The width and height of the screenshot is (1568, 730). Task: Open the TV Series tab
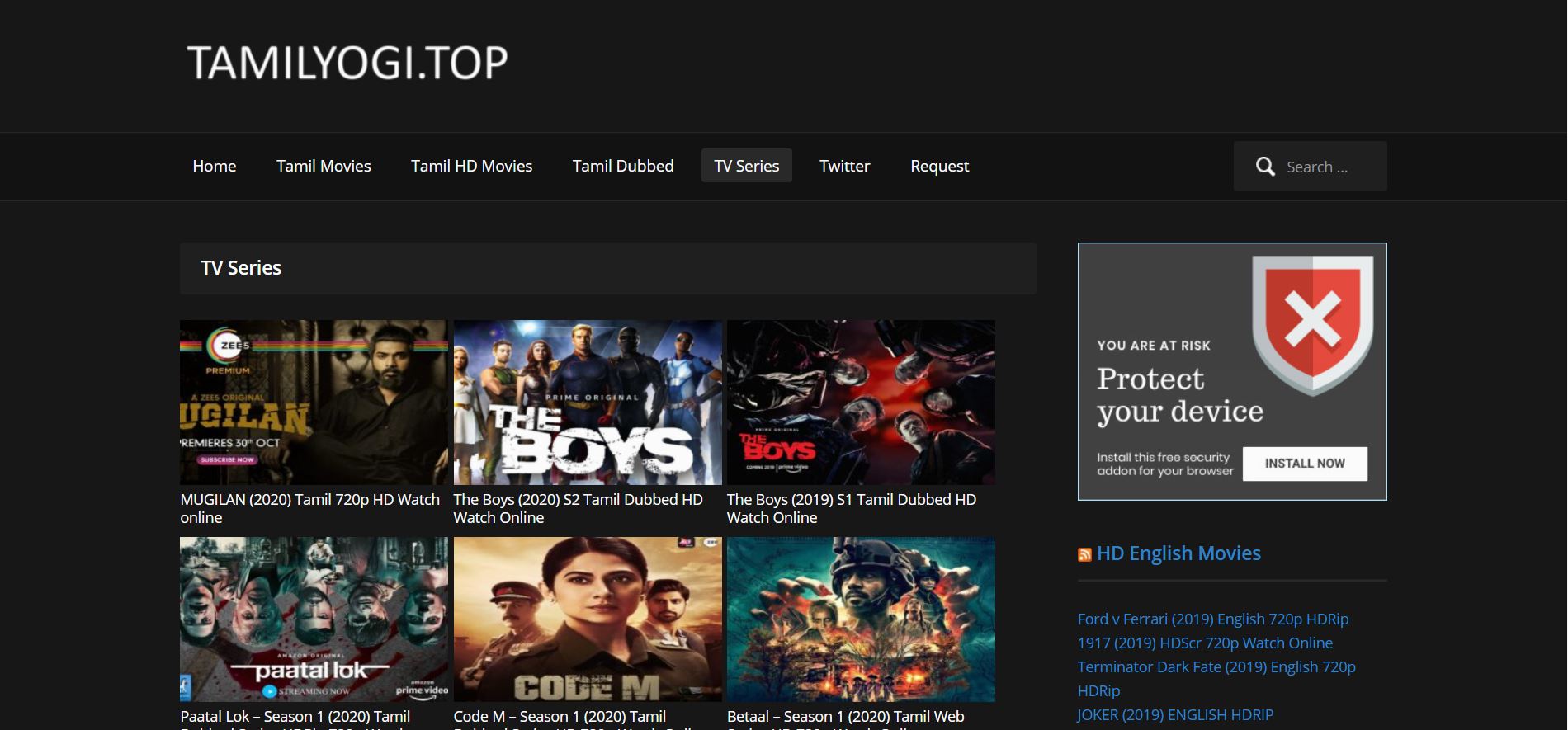[x=747, y=166]
